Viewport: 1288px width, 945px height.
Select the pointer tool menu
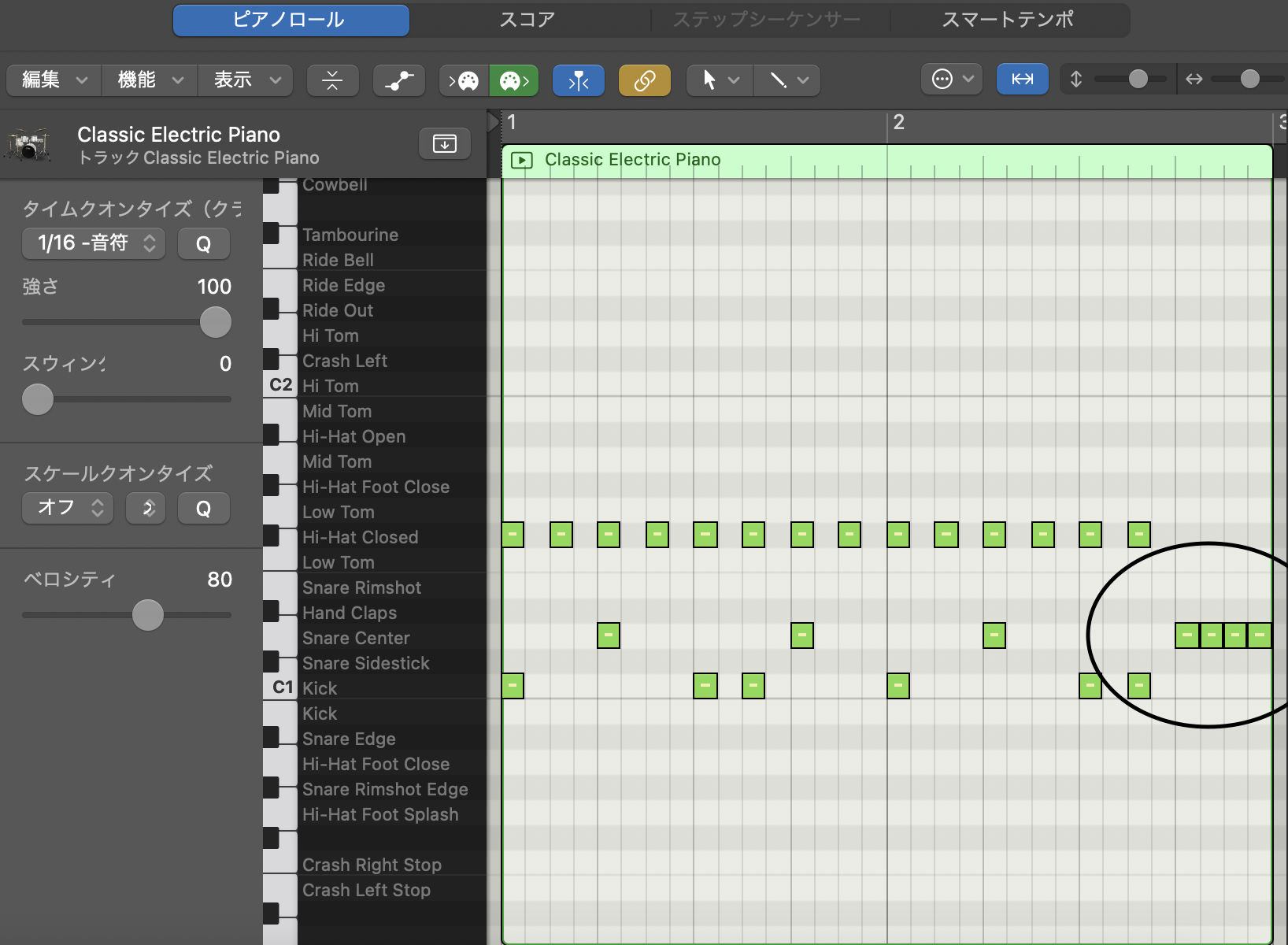[x=720, y=80]
